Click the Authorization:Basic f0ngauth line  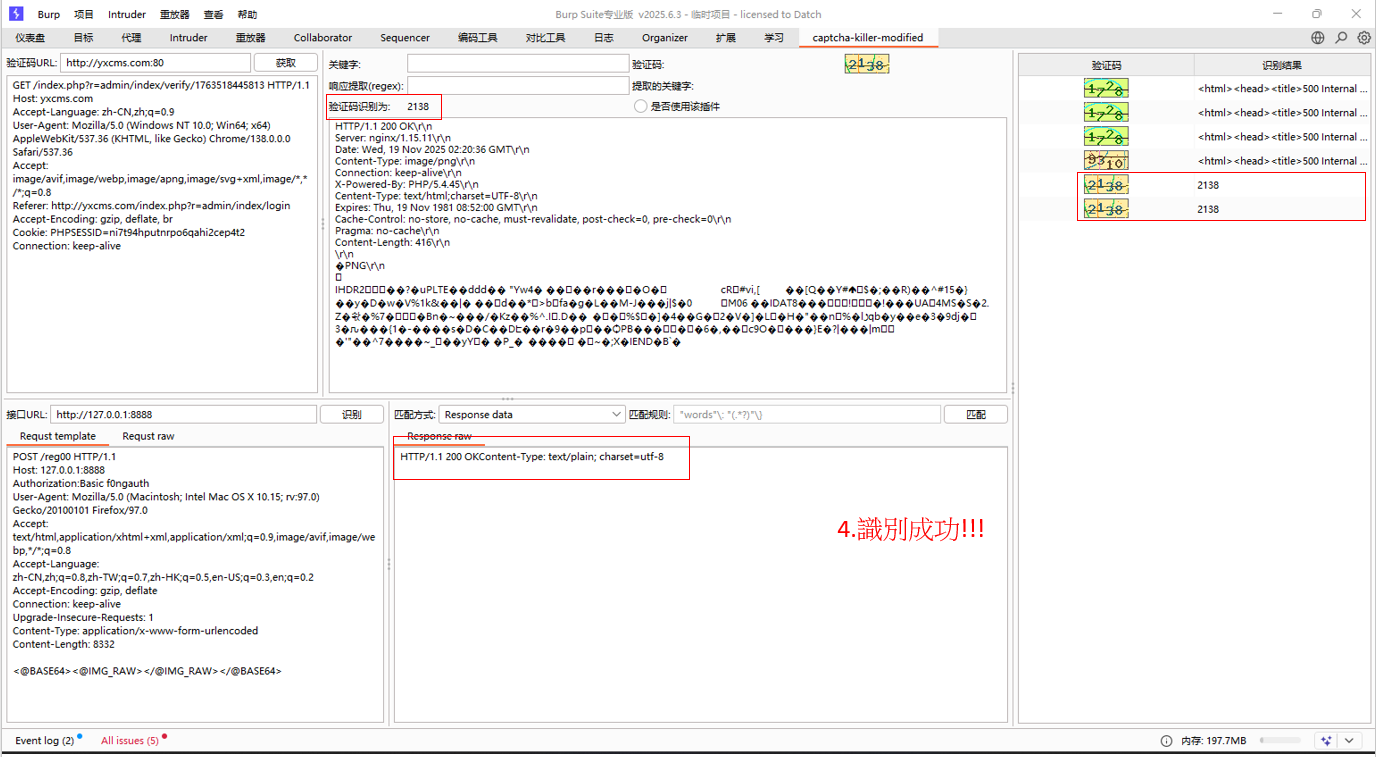[x=80, y=484]
